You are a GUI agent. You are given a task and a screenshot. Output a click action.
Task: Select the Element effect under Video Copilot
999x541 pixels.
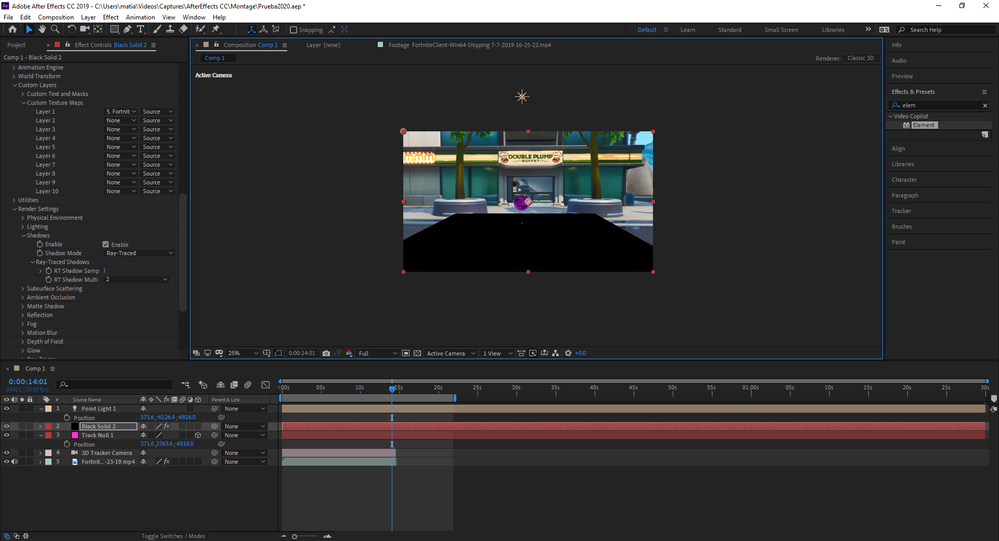click(x=923, y=125)
